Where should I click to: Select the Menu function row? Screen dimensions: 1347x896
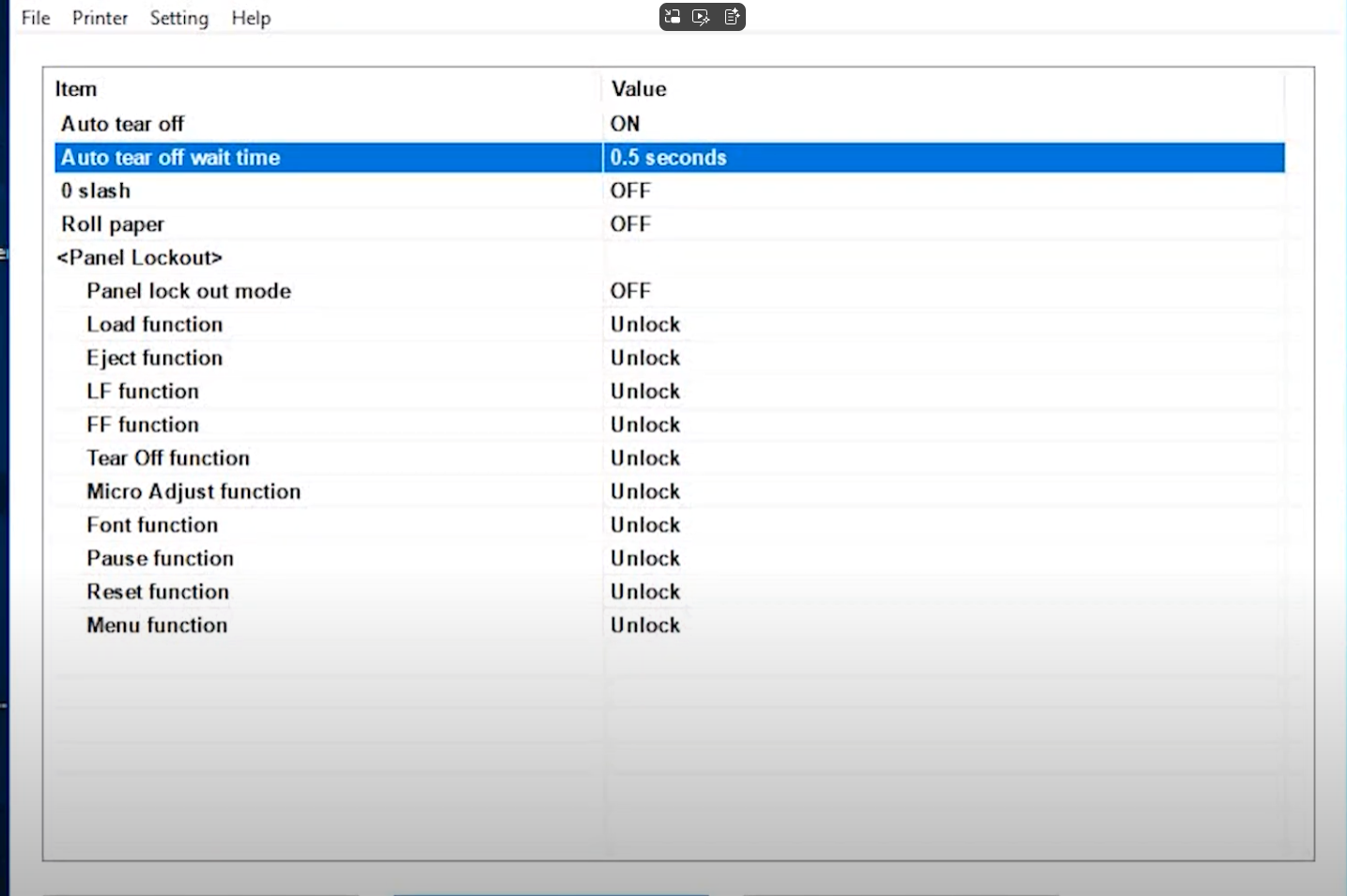157,626
